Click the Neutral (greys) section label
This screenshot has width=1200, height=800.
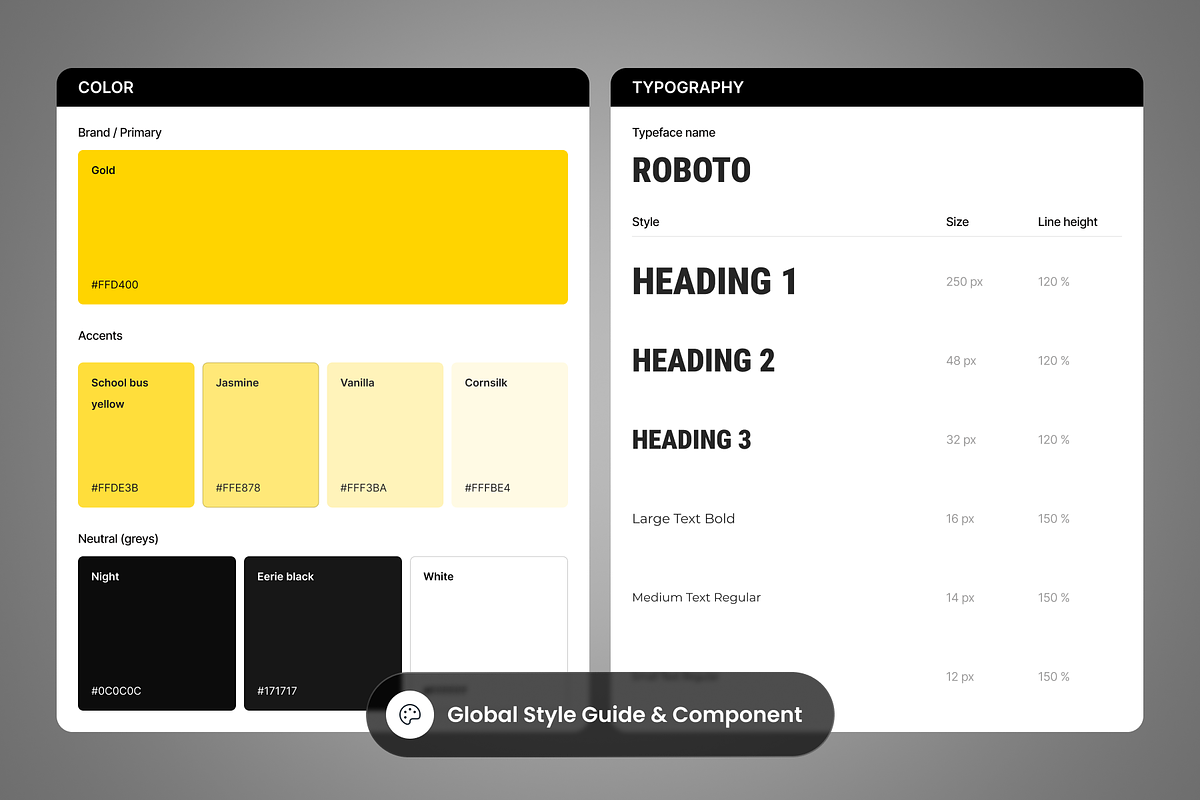[x=118, y=539]
